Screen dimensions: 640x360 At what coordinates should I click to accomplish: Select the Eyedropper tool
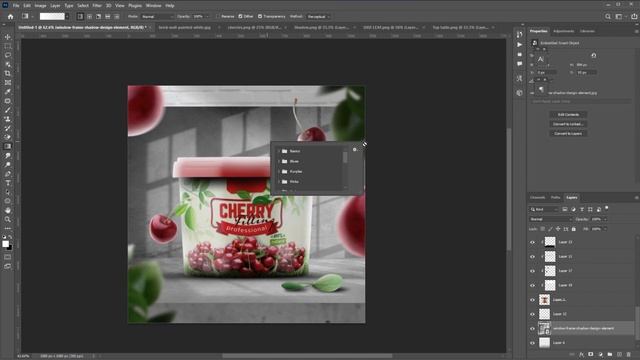[8, 91]
